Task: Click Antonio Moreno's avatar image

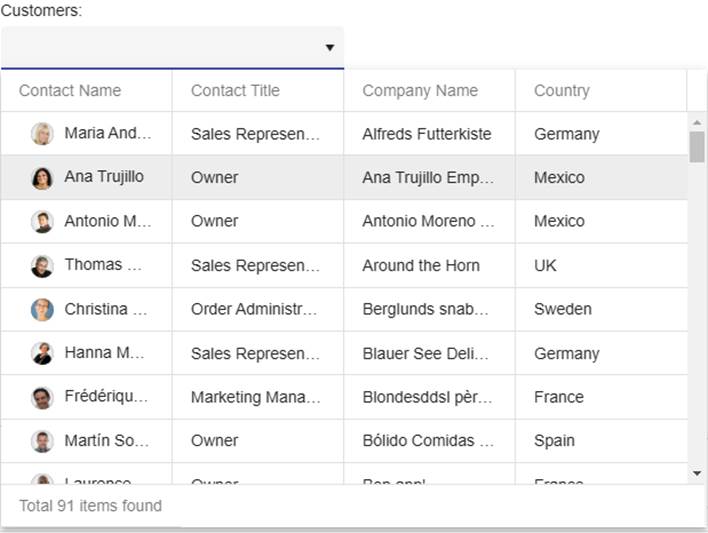Action: click(42, 222)
